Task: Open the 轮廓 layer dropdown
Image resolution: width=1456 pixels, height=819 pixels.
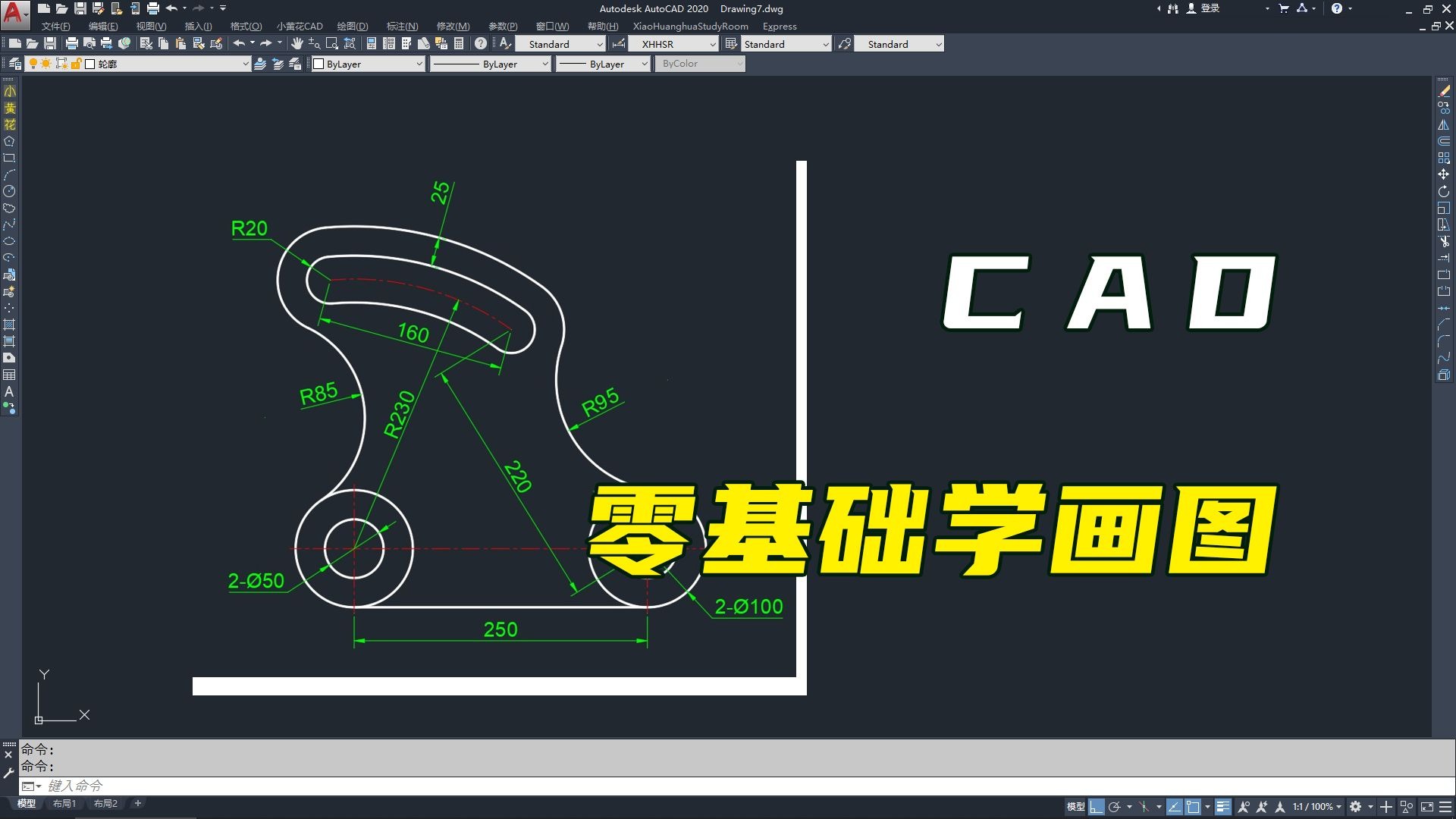Action: tap(244, 64)
